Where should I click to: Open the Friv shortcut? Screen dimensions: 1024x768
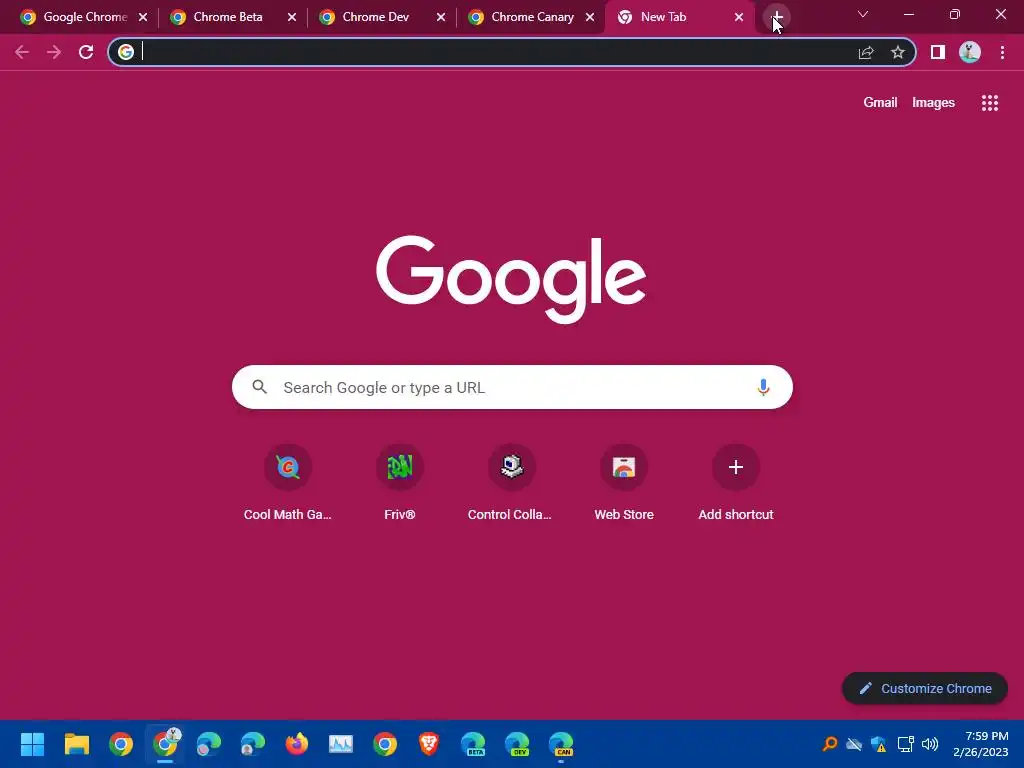(400, 483)
